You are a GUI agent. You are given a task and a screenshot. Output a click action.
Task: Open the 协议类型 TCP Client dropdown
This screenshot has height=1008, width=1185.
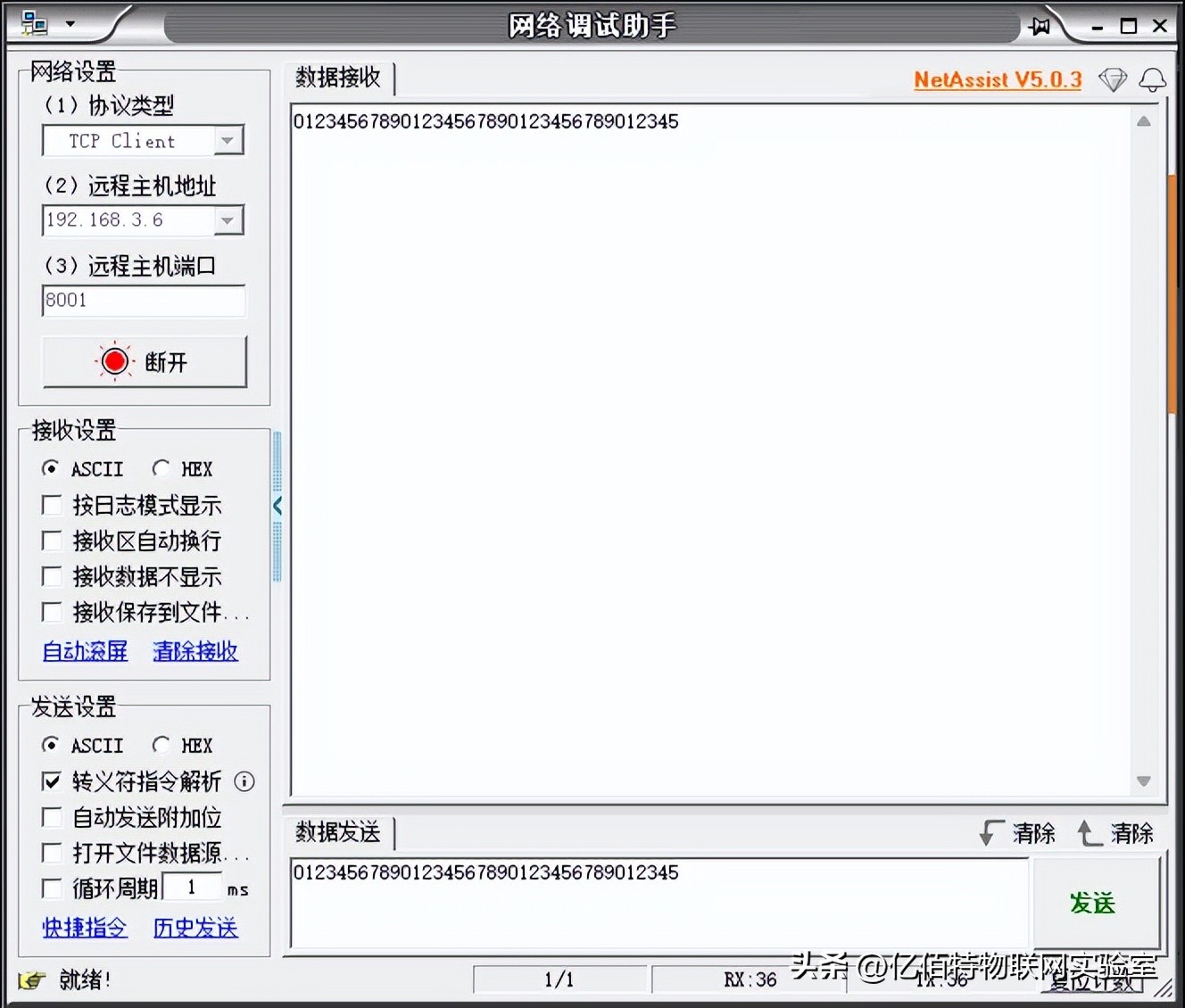tap(228, 140)
